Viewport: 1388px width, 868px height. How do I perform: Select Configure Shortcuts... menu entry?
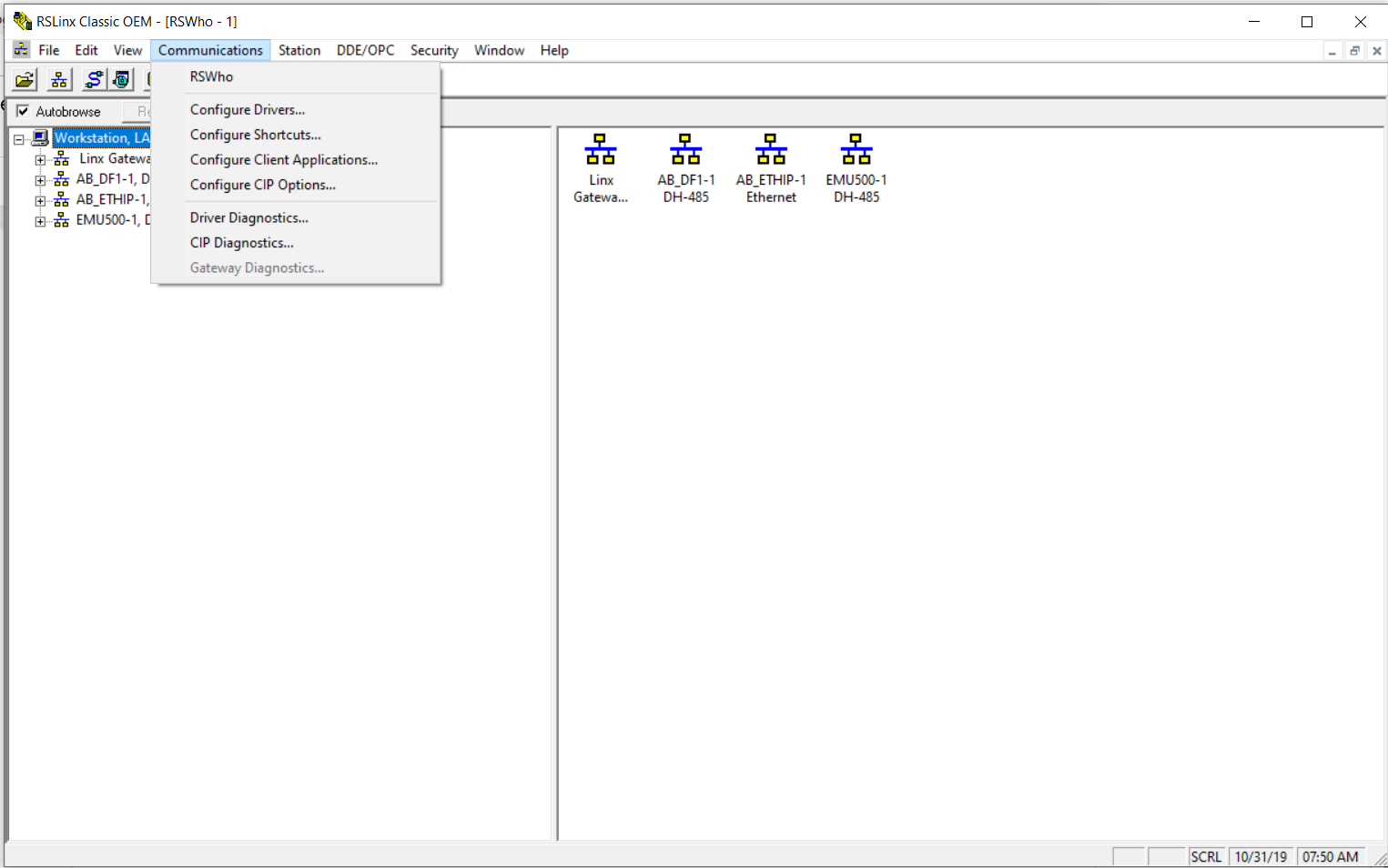tap(296, 135)
